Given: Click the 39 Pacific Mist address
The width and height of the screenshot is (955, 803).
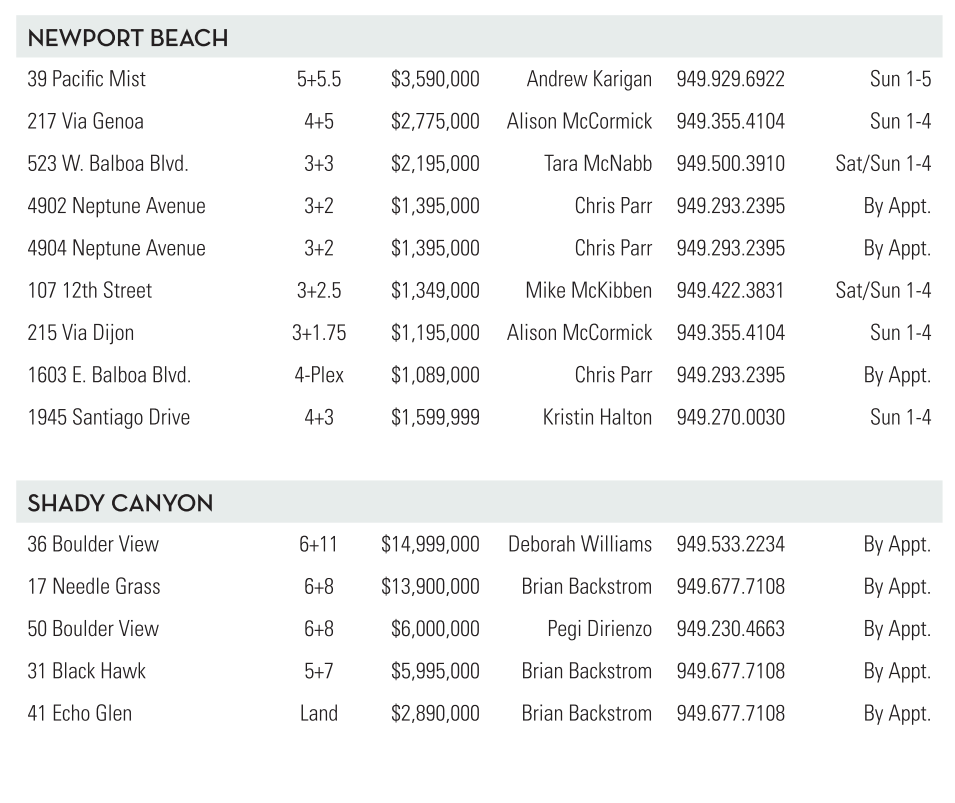Looking at the screenshot, I should tap(86, 79).
